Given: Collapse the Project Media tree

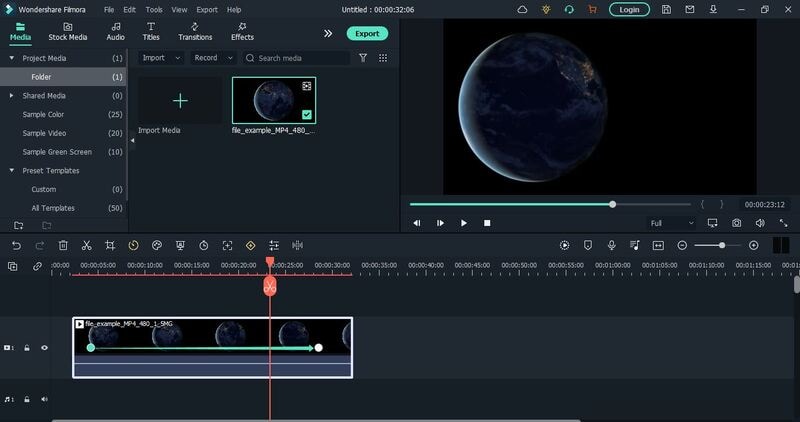Looking at the screenshot, I should point(12,58).
